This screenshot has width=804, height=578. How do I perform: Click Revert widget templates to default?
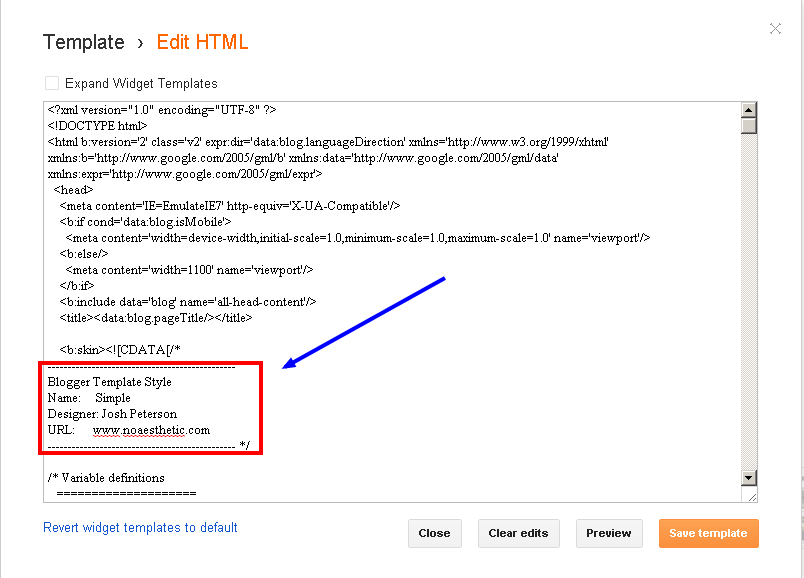[140, 527]
